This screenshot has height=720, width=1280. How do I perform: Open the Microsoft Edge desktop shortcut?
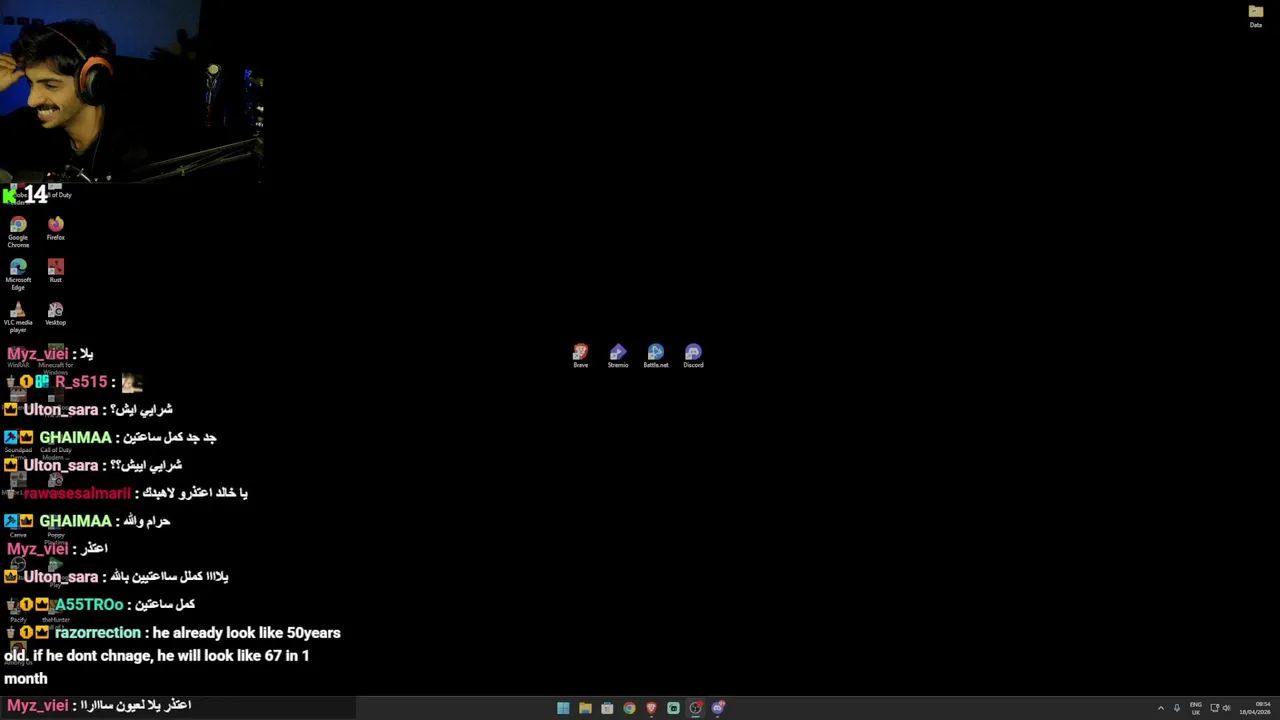coord(18,275)
